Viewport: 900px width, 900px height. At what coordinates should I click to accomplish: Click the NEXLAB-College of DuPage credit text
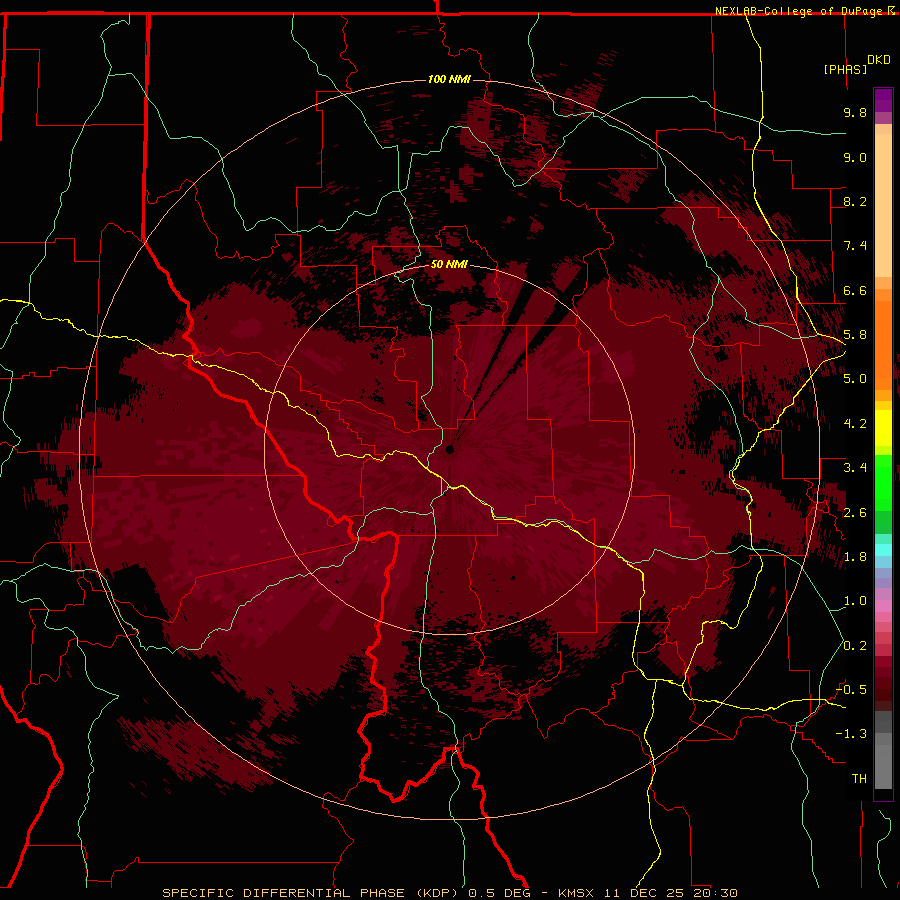point(800,11)
